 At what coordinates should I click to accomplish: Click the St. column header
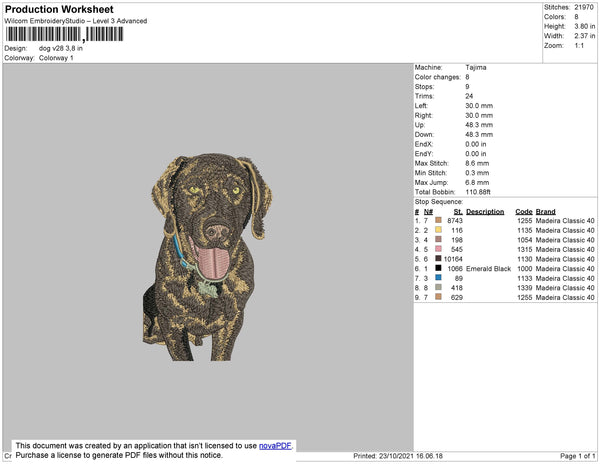458,212
